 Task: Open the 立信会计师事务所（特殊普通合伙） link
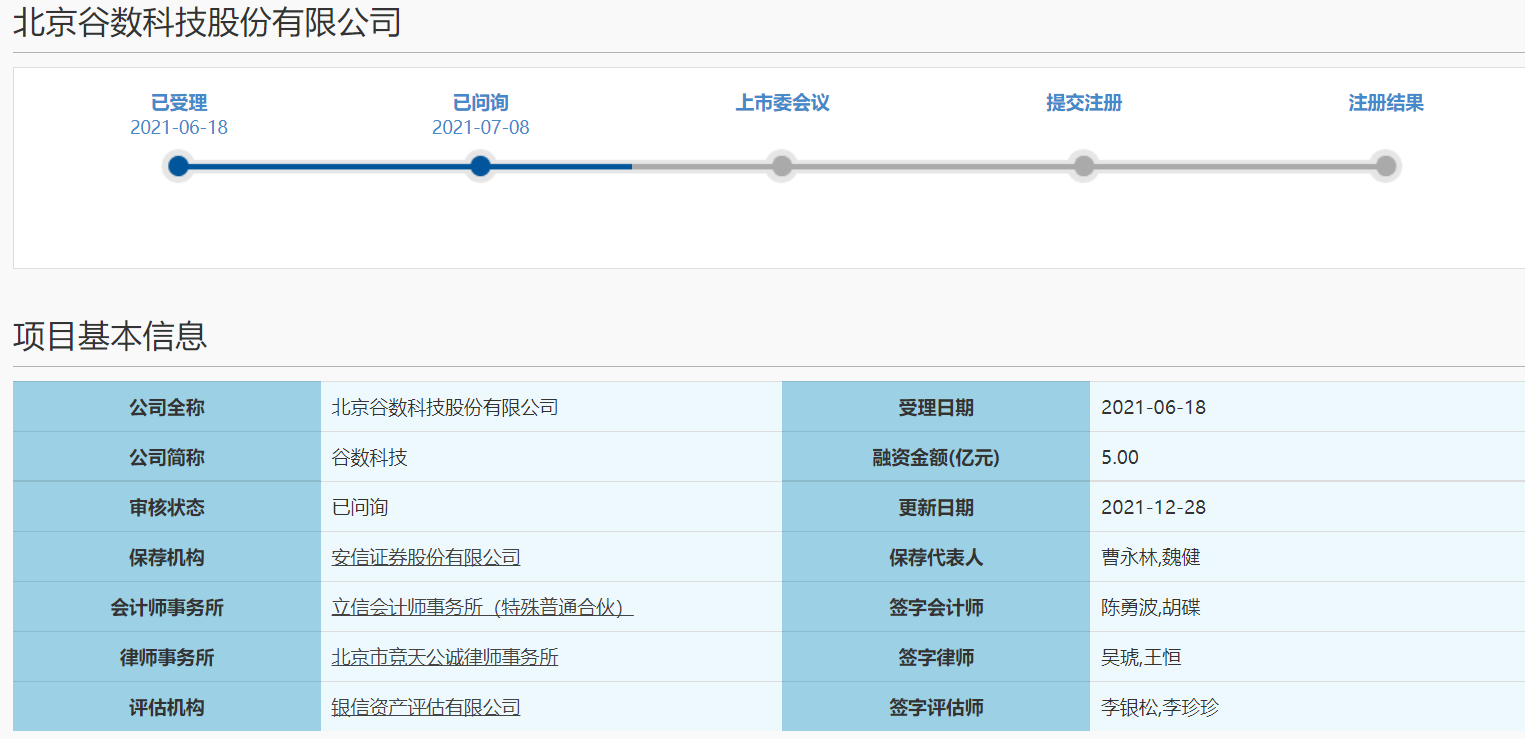(483, 608)
